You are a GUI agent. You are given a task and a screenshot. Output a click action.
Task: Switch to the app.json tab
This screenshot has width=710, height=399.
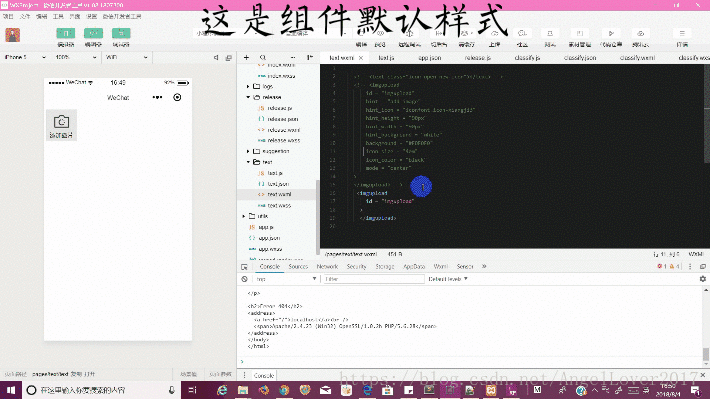point(429,58)
